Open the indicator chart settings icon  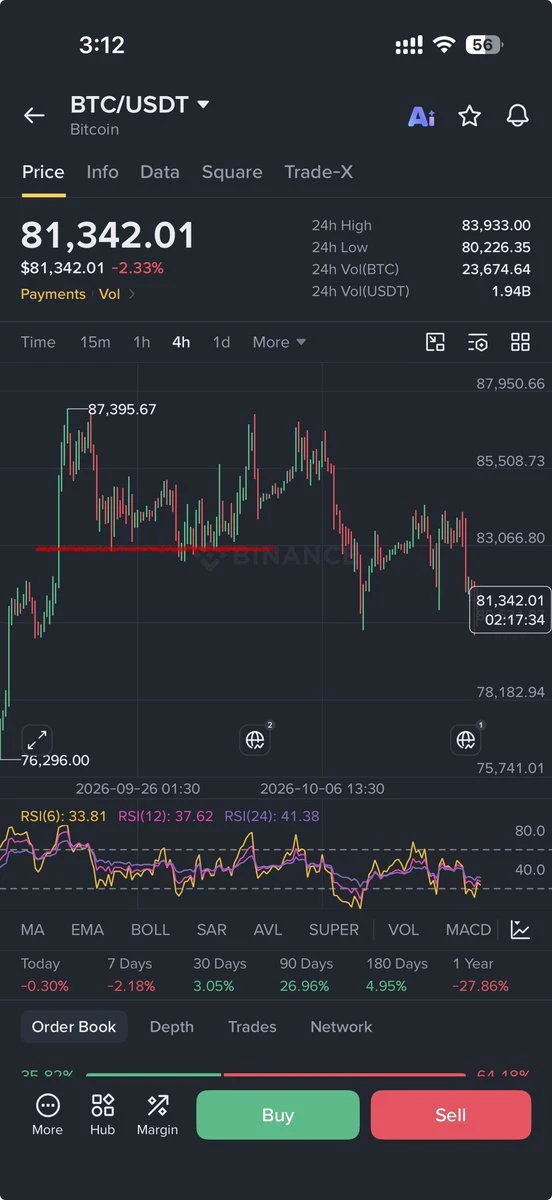point(520,930)
